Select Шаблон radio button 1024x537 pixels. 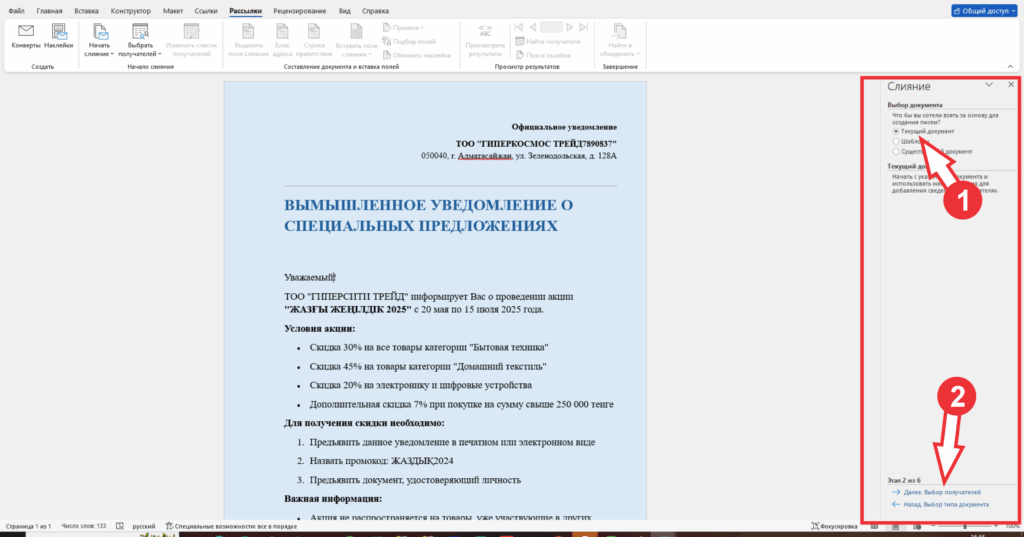coord(896,141)
